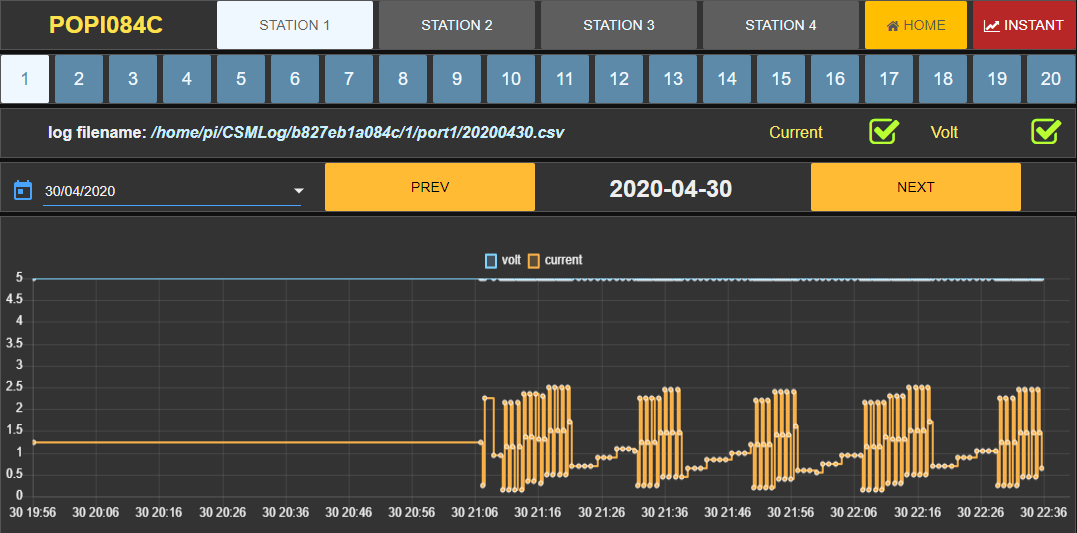Click the 30/04/2020 date input field
The width and height of the screenshot is (1077, 533).
pos(160,191)
